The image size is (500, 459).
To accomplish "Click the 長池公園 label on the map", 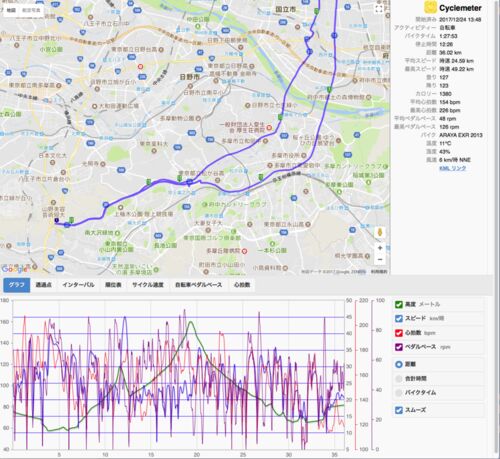I will tap(165, 246).
